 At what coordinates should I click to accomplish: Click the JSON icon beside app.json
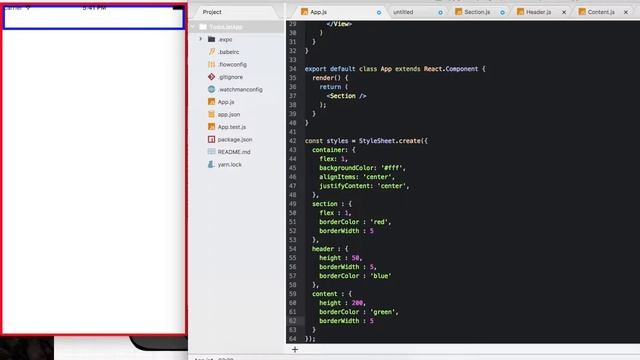(x=211, y=114)
